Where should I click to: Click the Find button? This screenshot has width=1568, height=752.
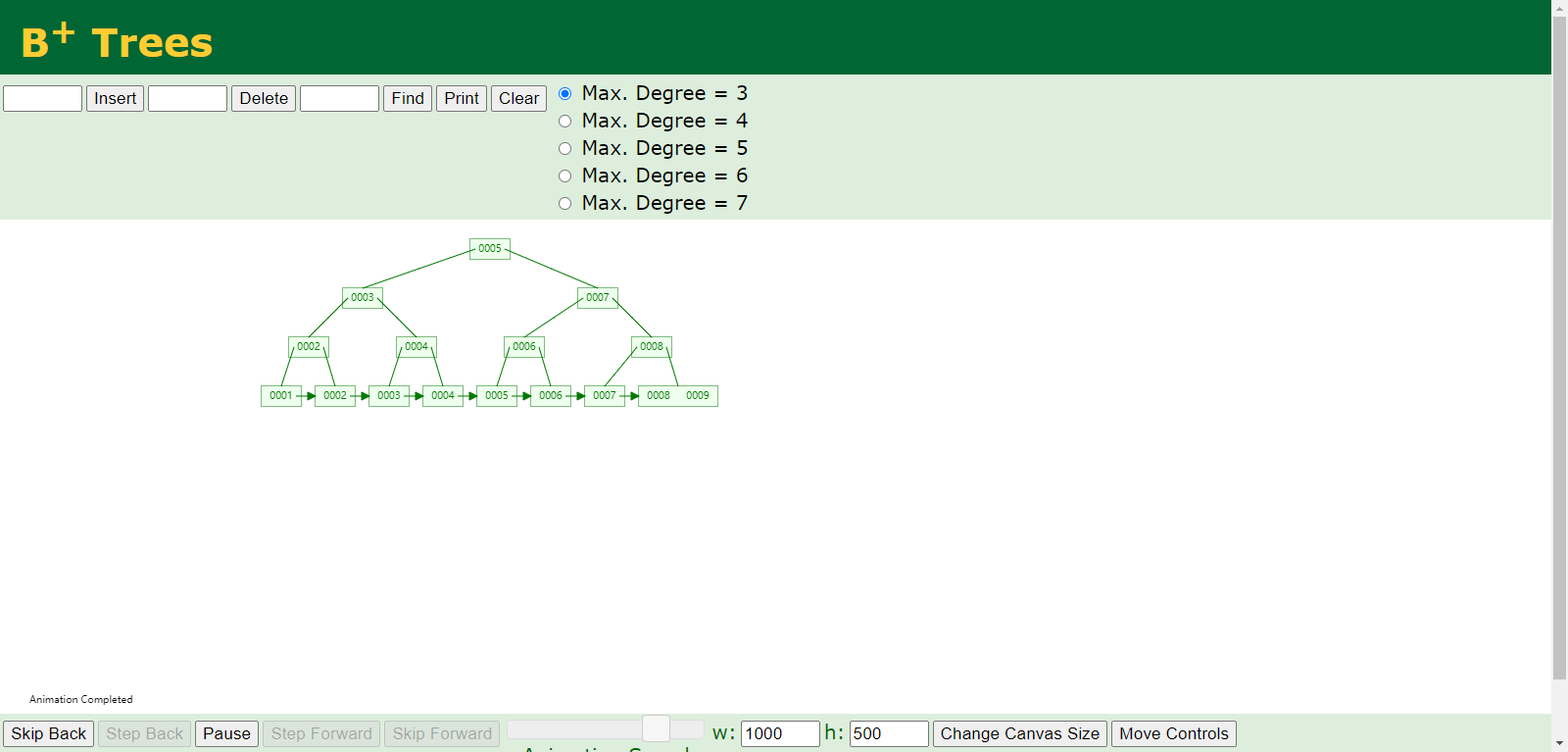click(x=408, y=98)
